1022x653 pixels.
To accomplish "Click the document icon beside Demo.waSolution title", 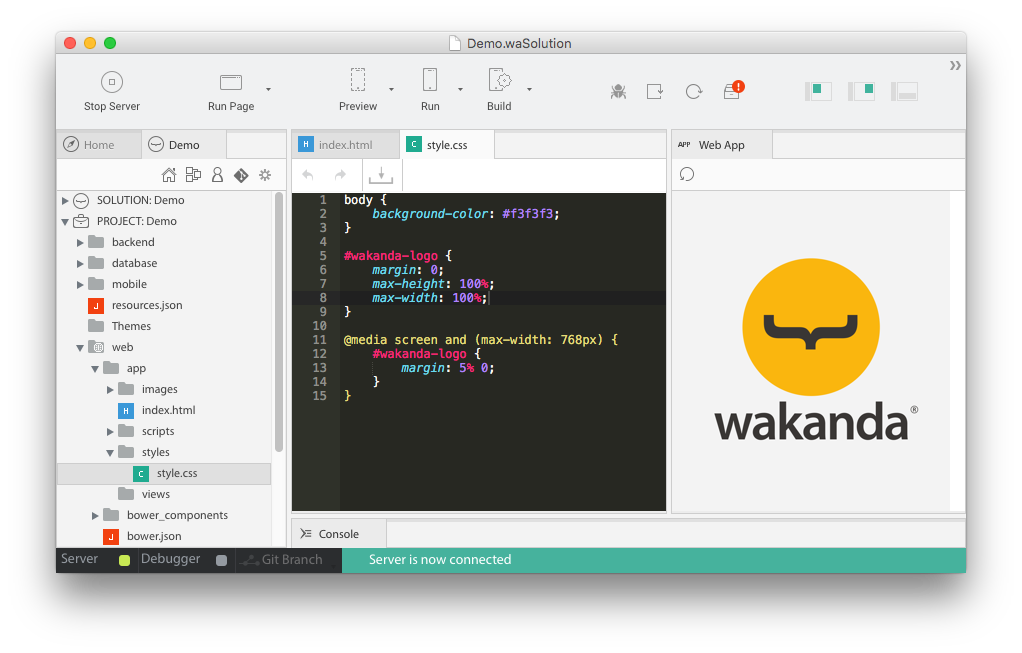I will (455, 43).
